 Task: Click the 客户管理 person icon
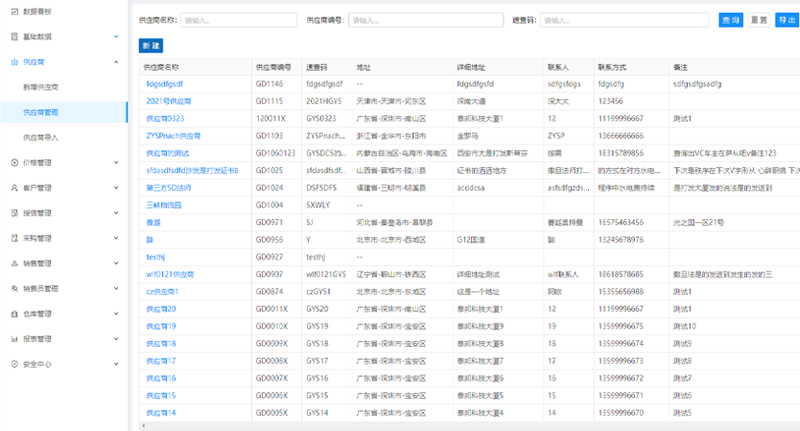point(14,188)
